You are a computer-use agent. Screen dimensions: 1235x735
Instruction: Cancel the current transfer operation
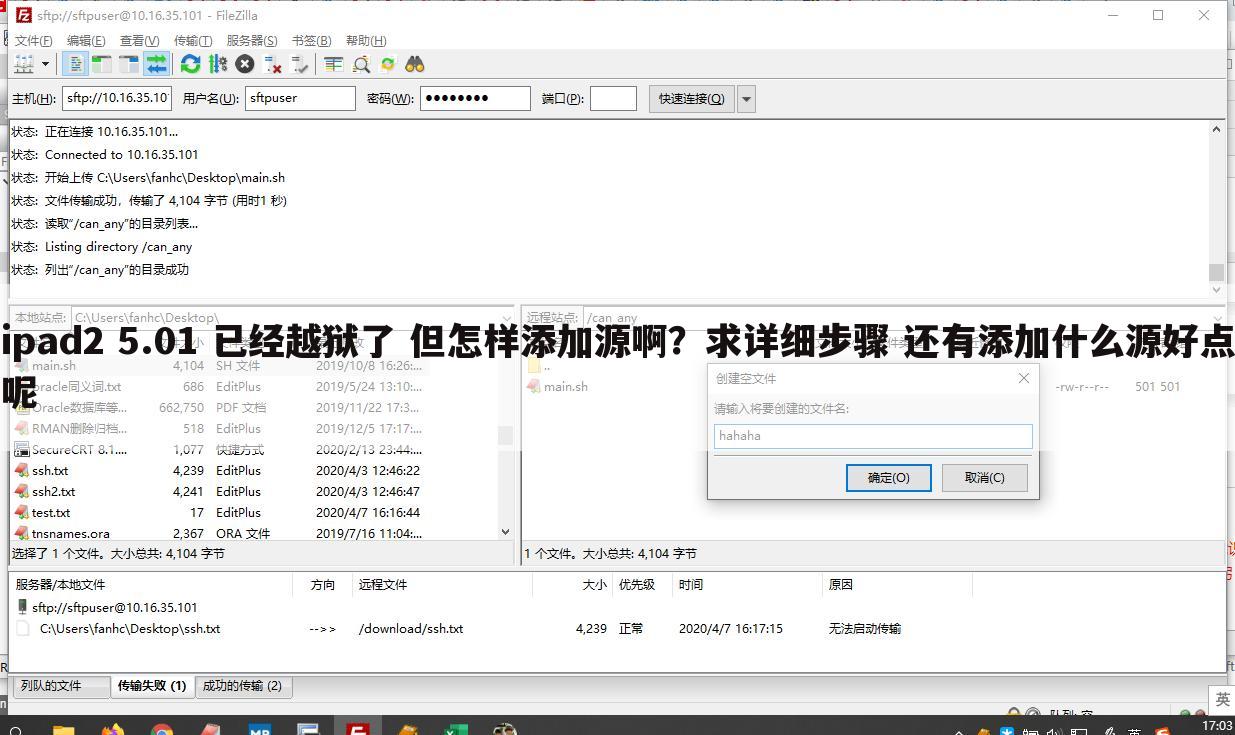[244, 63]
